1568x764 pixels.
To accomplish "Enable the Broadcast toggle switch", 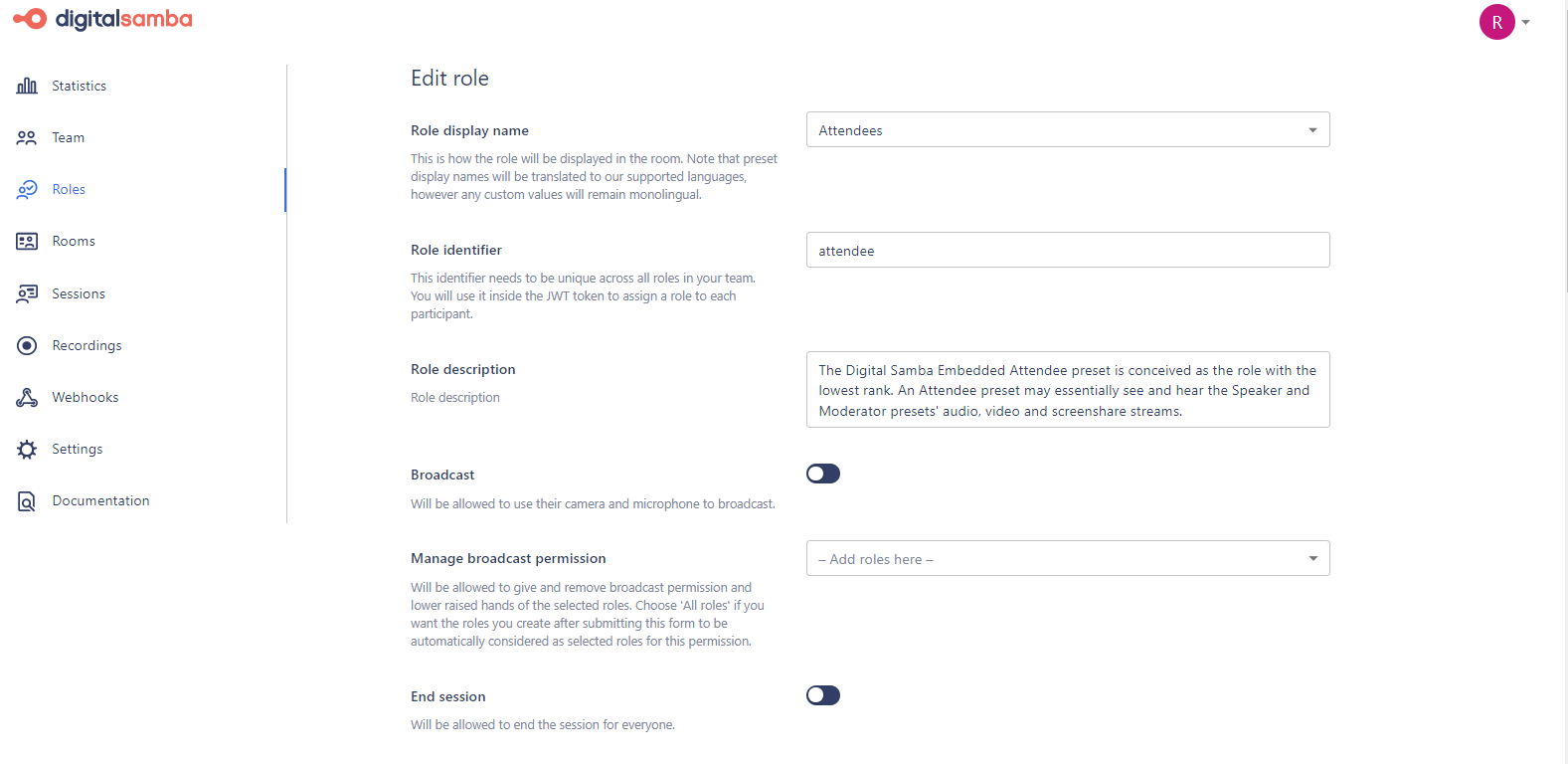I will tap(823, 474).
